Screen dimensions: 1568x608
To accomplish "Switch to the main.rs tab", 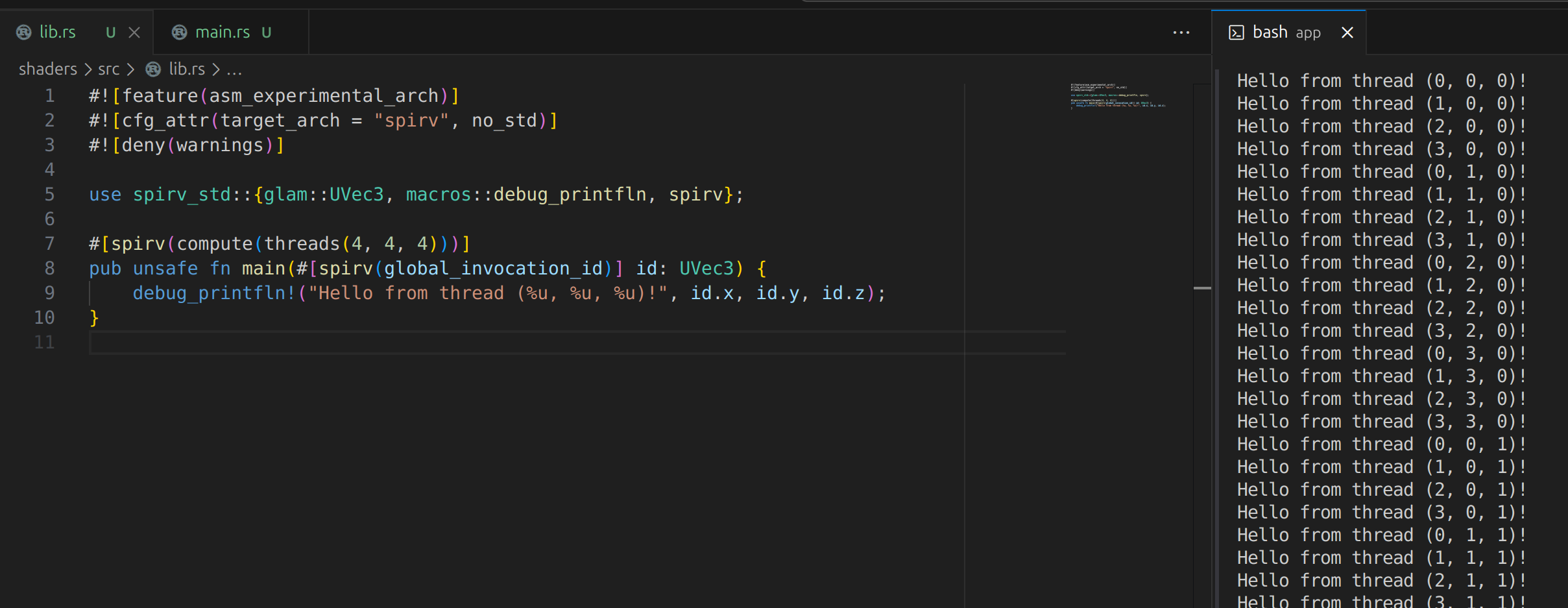I will [223, 32].
